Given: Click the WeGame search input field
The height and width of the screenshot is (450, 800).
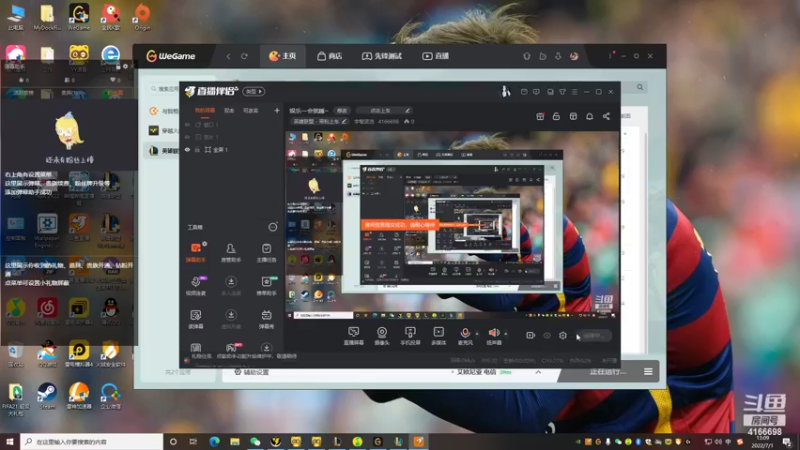Looking at the screenshot, I should point(166,89).
